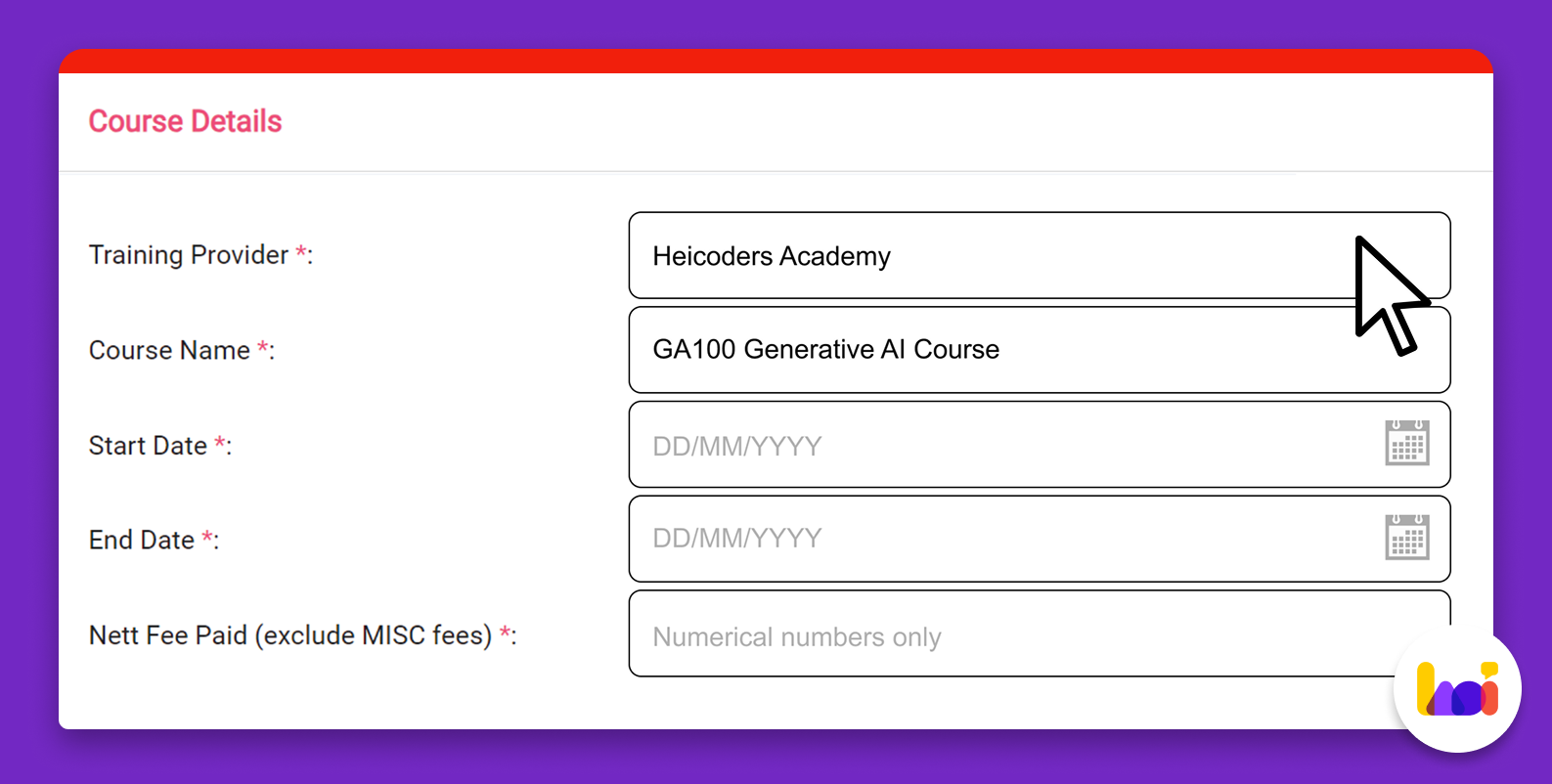Select the GA100 Generative AI Course text field
Image resolution: width=1552 pixels, height=784 pixels.
[978, 349]
